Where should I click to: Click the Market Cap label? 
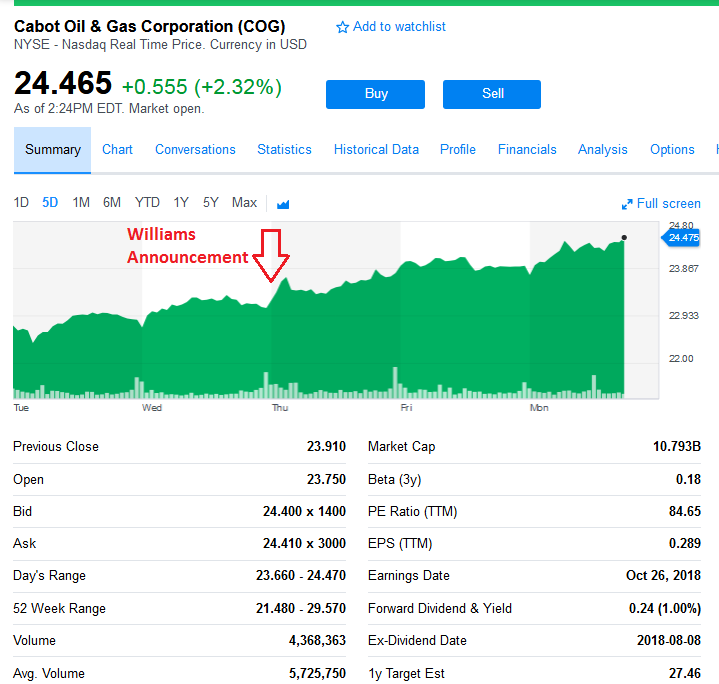(x=401, y=446)
